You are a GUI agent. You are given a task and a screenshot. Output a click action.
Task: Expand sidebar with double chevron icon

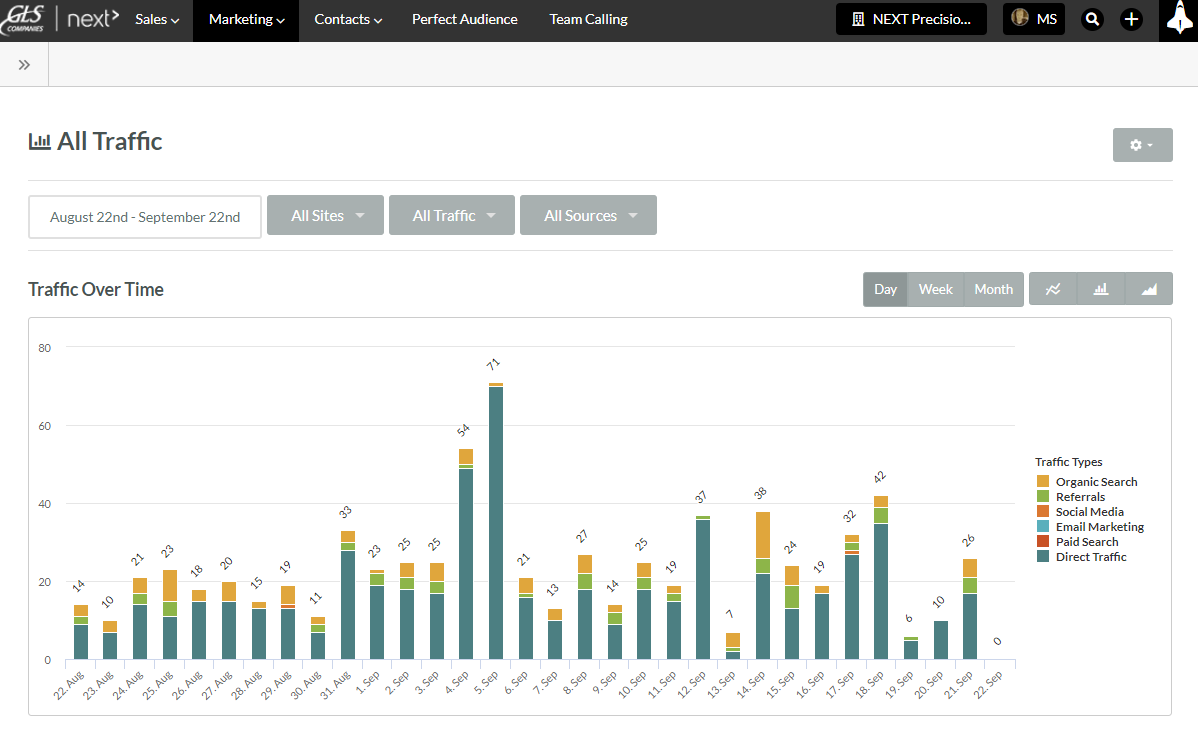click(x=24, y=65)
